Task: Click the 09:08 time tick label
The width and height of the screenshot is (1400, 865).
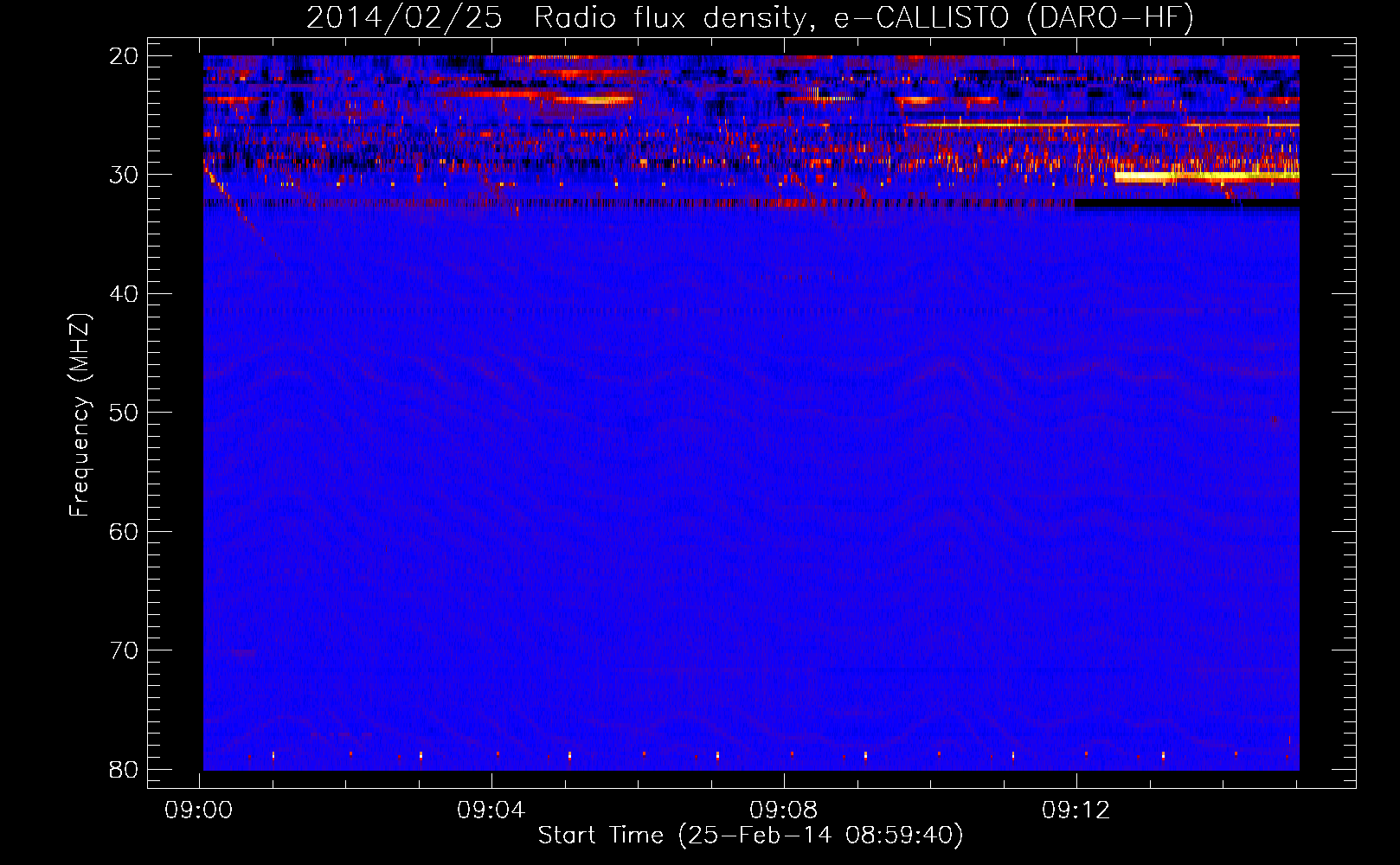Action: pos(784,811)
